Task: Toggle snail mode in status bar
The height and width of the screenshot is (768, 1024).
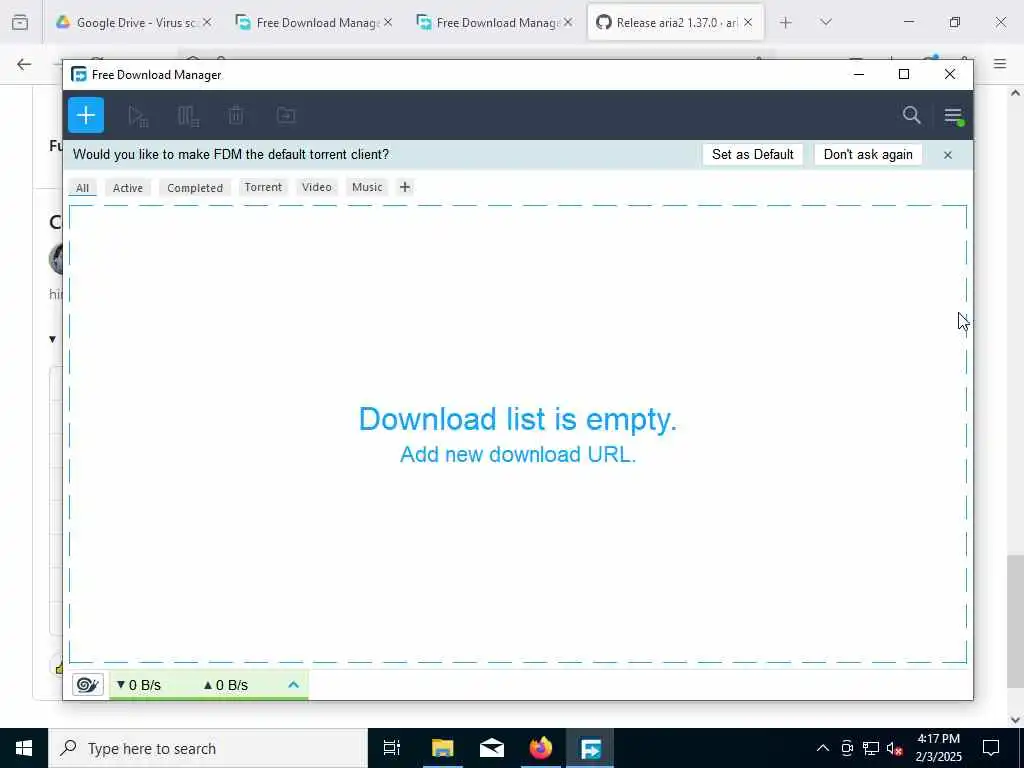Action: pyautogui.click(x=88, y=684)
